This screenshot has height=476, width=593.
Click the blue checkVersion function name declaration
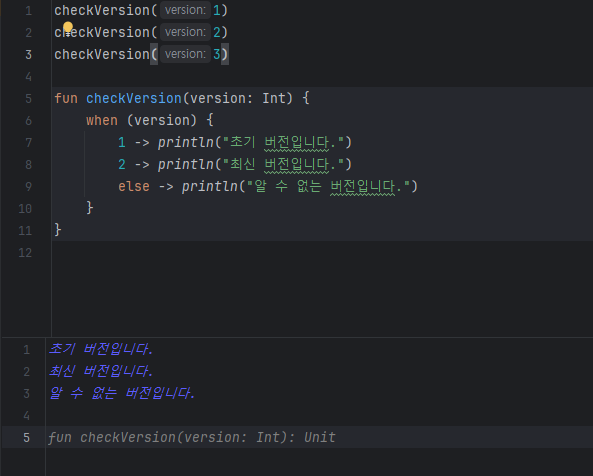point(134,98)
